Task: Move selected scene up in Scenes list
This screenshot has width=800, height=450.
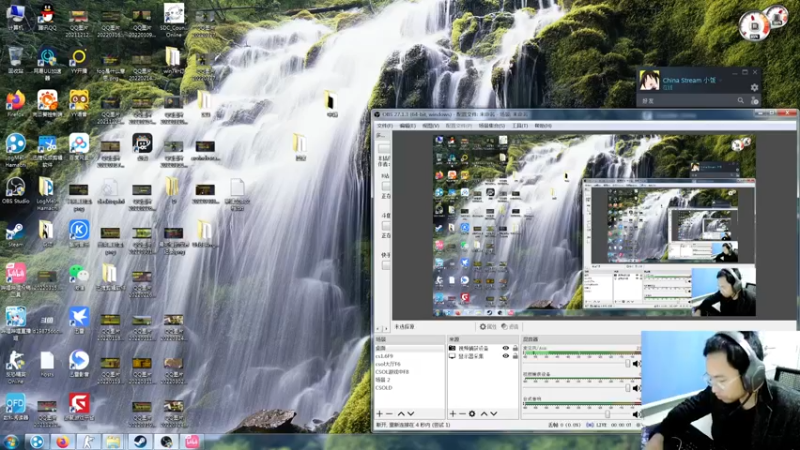Action: [x=401, y=414]
